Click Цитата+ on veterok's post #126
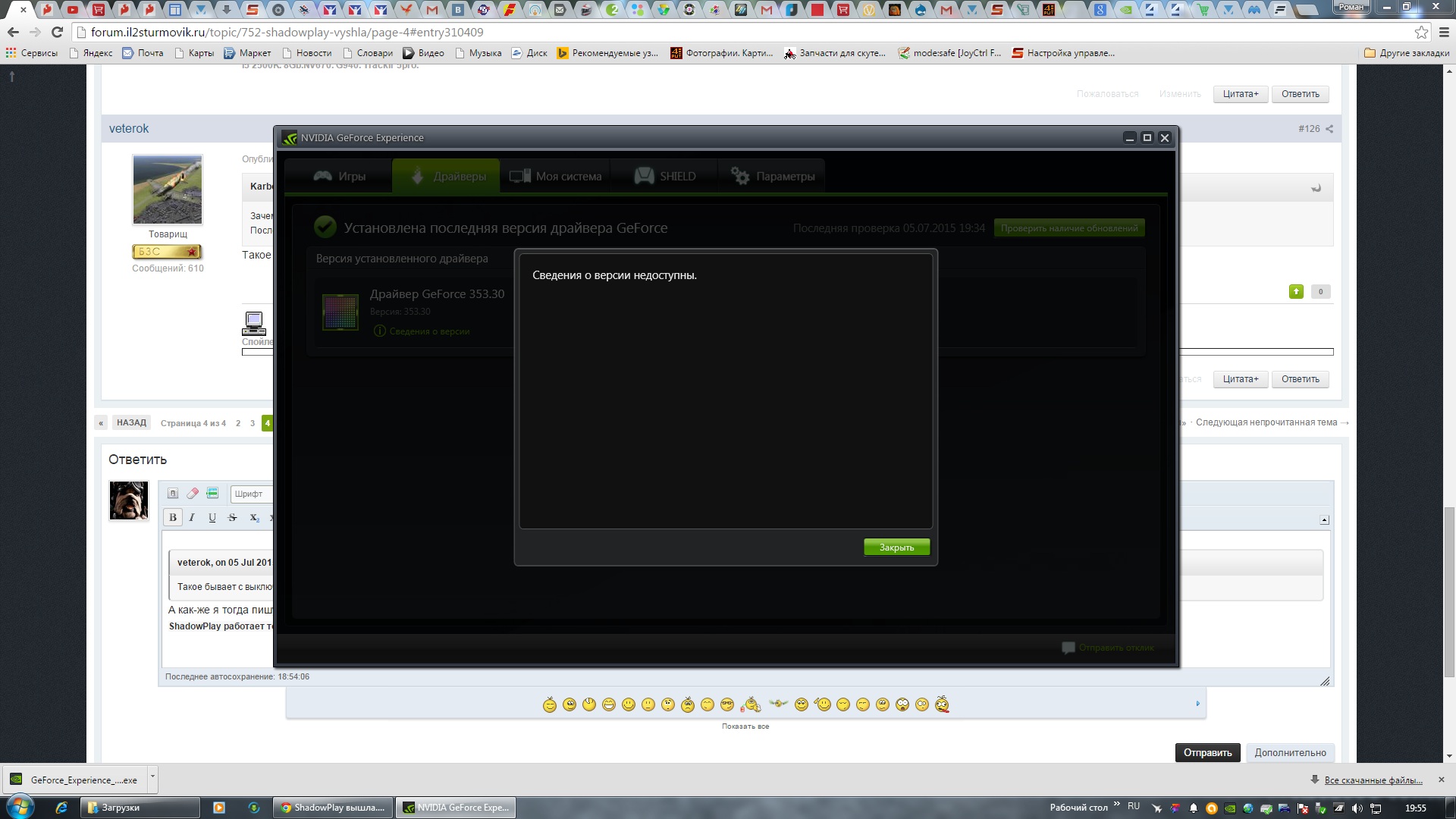 pyautogui.click(x=1240, y=379)
